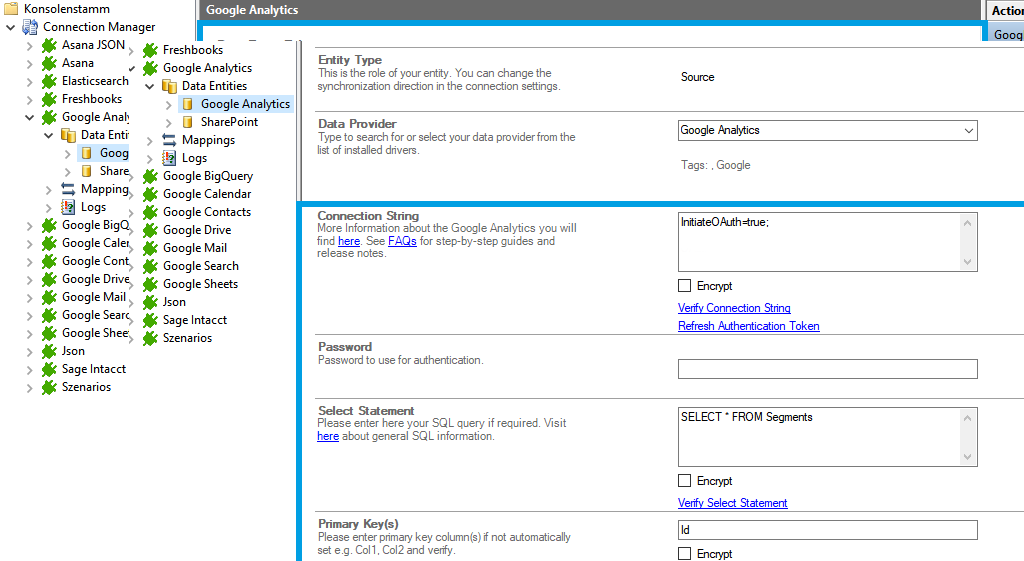Select the Google Contacts connection

point(207,212)
